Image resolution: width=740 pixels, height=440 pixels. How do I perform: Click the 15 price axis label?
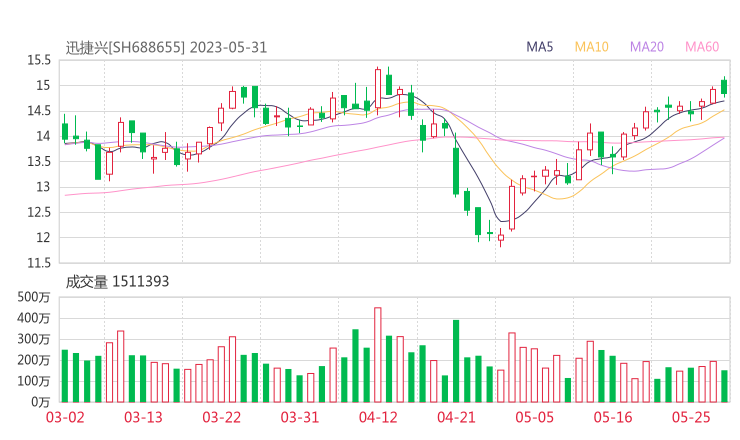(x=43, y=85)
